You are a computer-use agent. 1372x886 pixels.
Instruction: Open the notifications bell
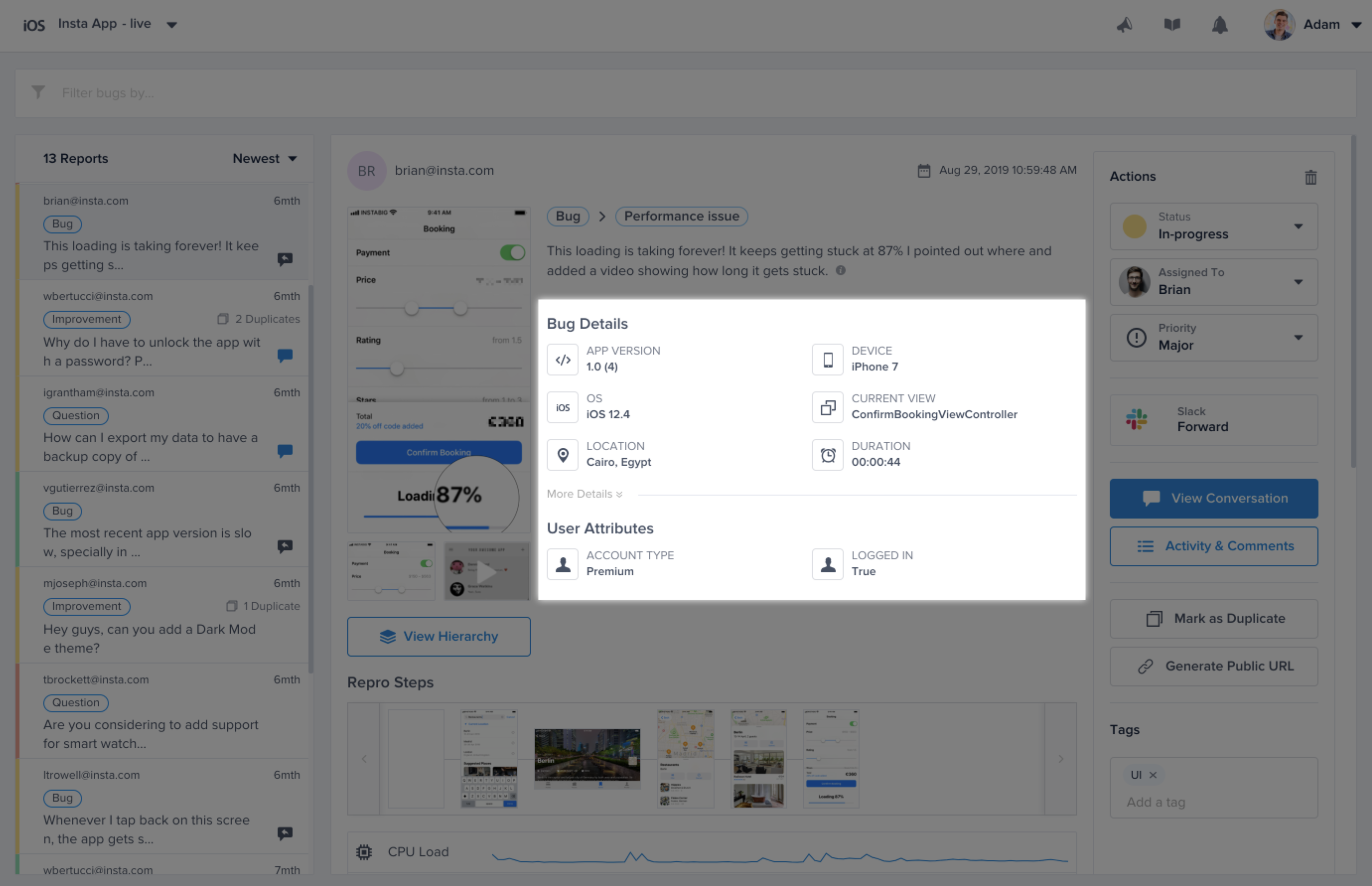point(1220,25)
